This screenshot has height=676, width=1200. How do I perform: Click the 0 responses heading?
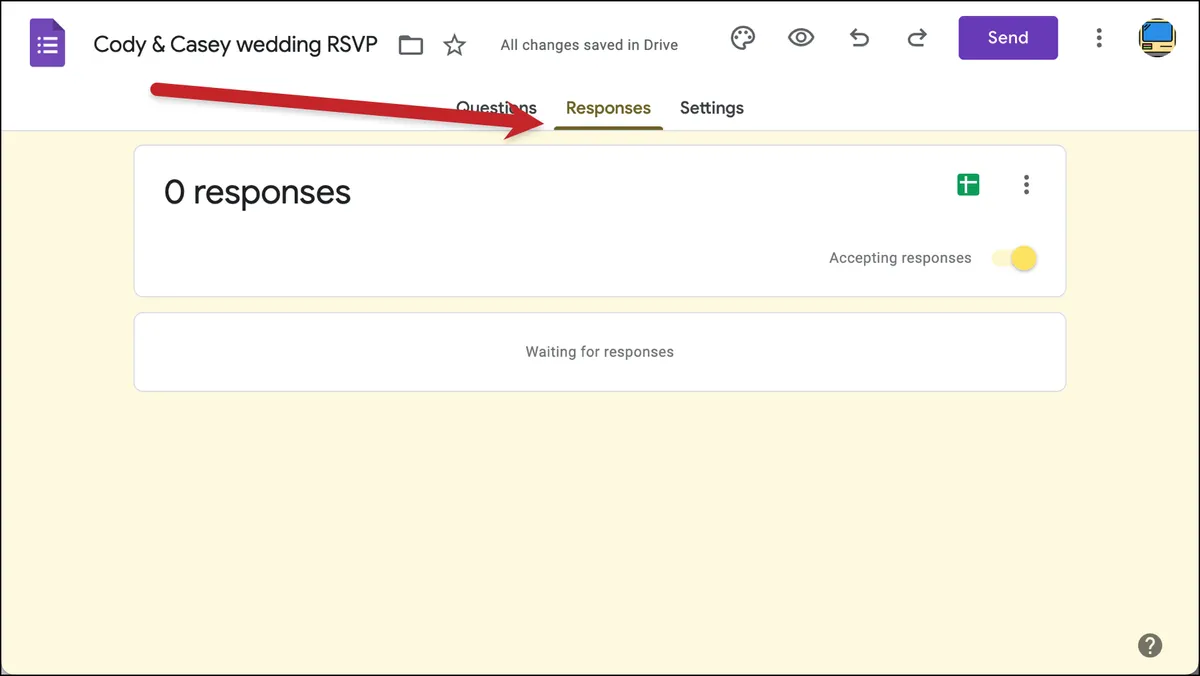(257, 192)
